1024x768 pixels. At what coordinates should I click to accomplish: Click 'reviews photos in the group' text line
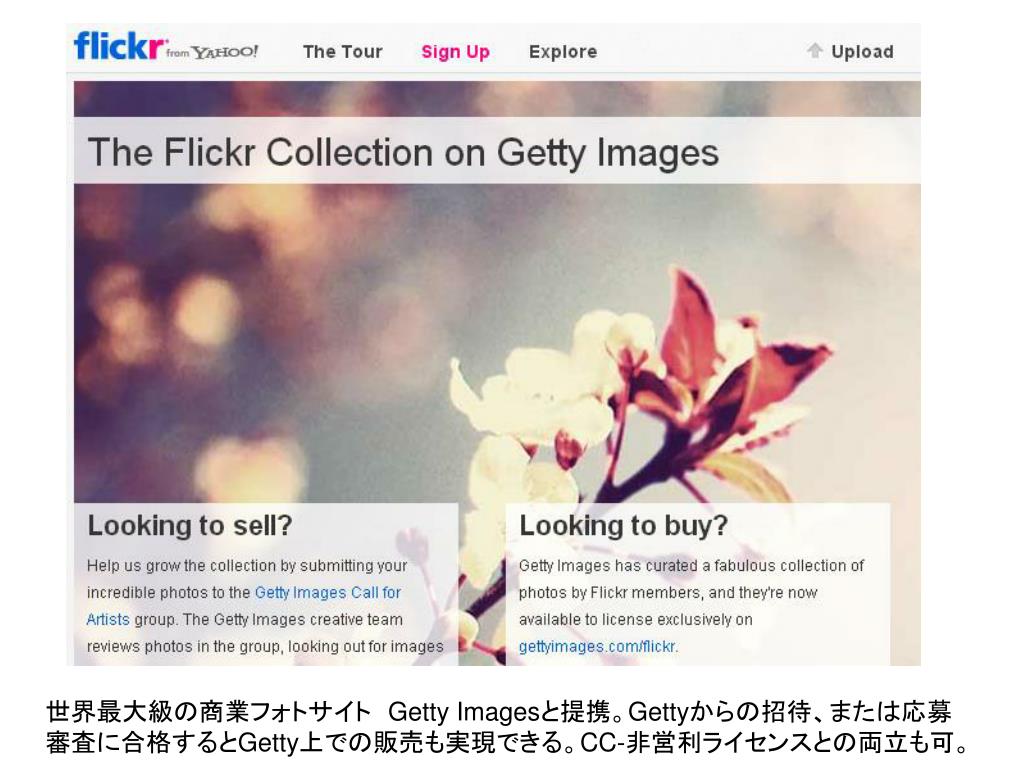pyautogui.click(x=265, y=647)
